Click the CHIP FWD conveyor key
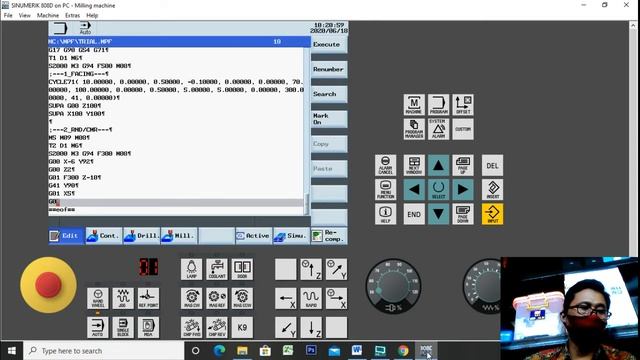This screenshot has width=640, height=360. 191,327
